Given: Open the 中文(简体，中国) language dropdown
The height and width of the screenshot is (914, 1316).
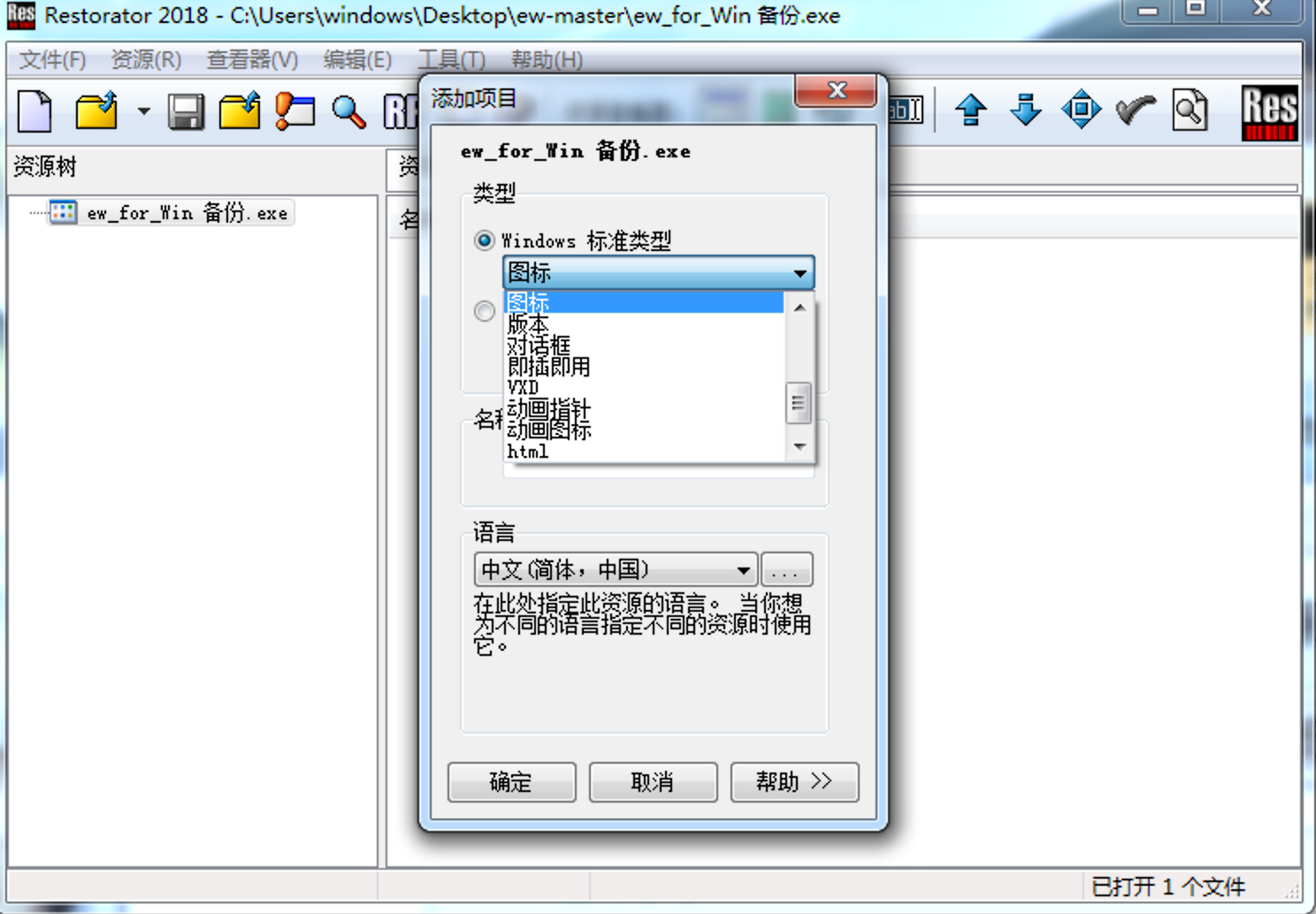Looking at the screenshot, I should tap(616, 570).
